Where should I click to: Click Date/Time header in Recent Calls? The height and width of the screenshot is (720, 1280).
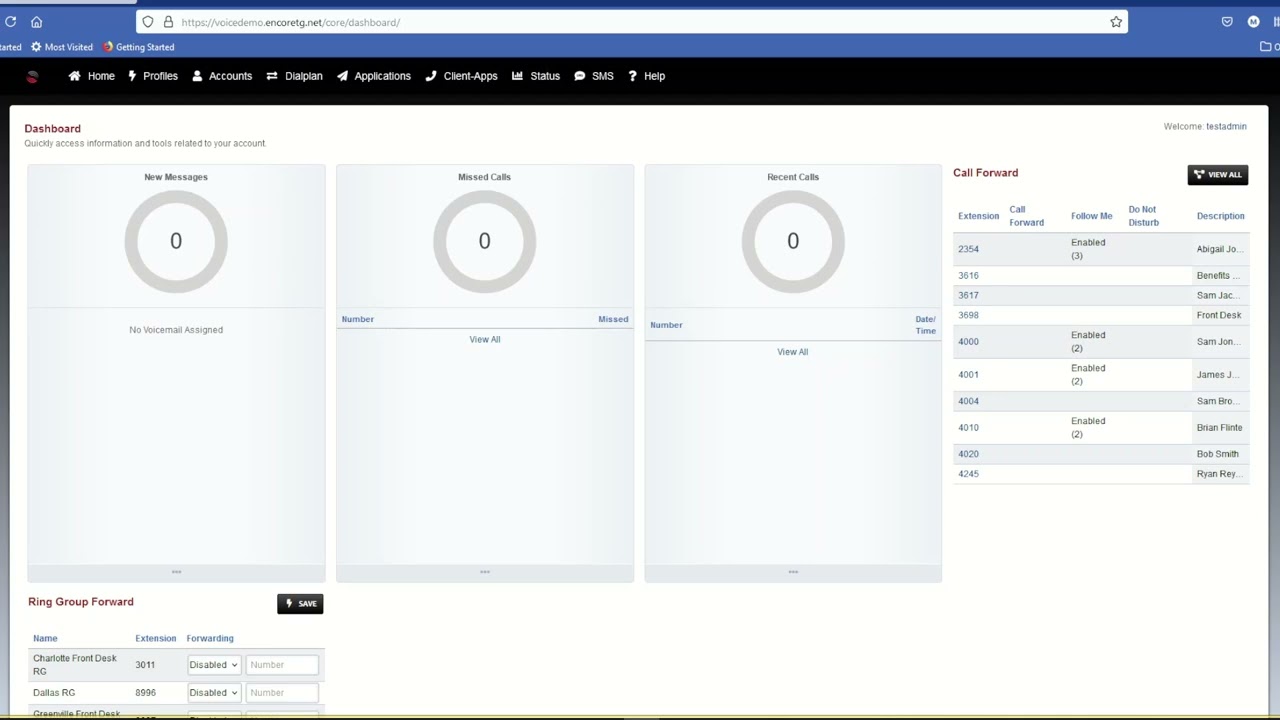pos(925,325)
